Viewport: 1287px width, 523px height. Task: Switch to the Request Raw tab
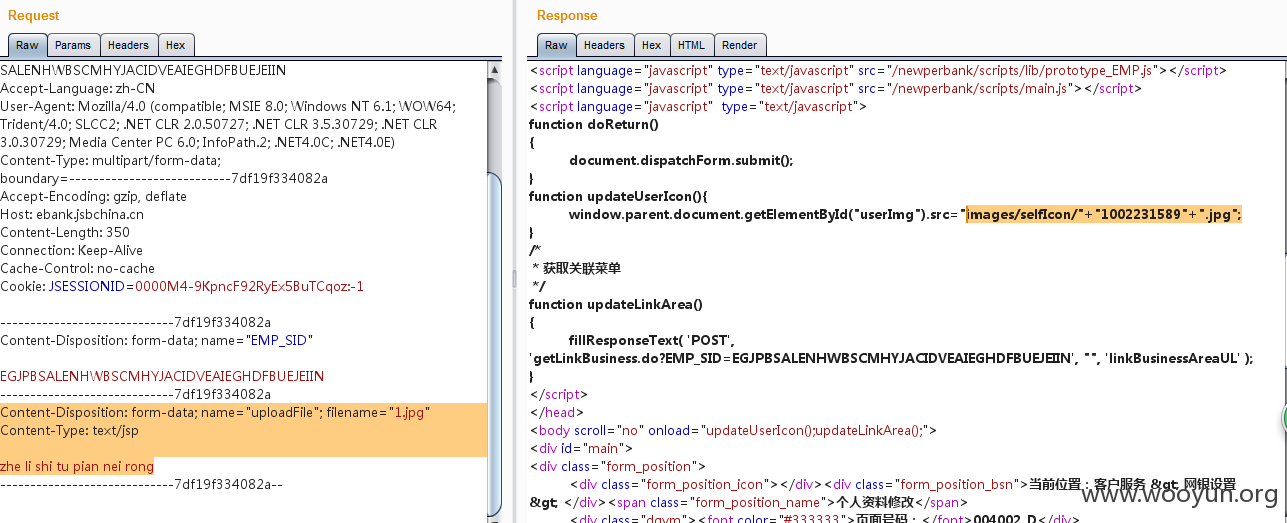tap(27, 45)
